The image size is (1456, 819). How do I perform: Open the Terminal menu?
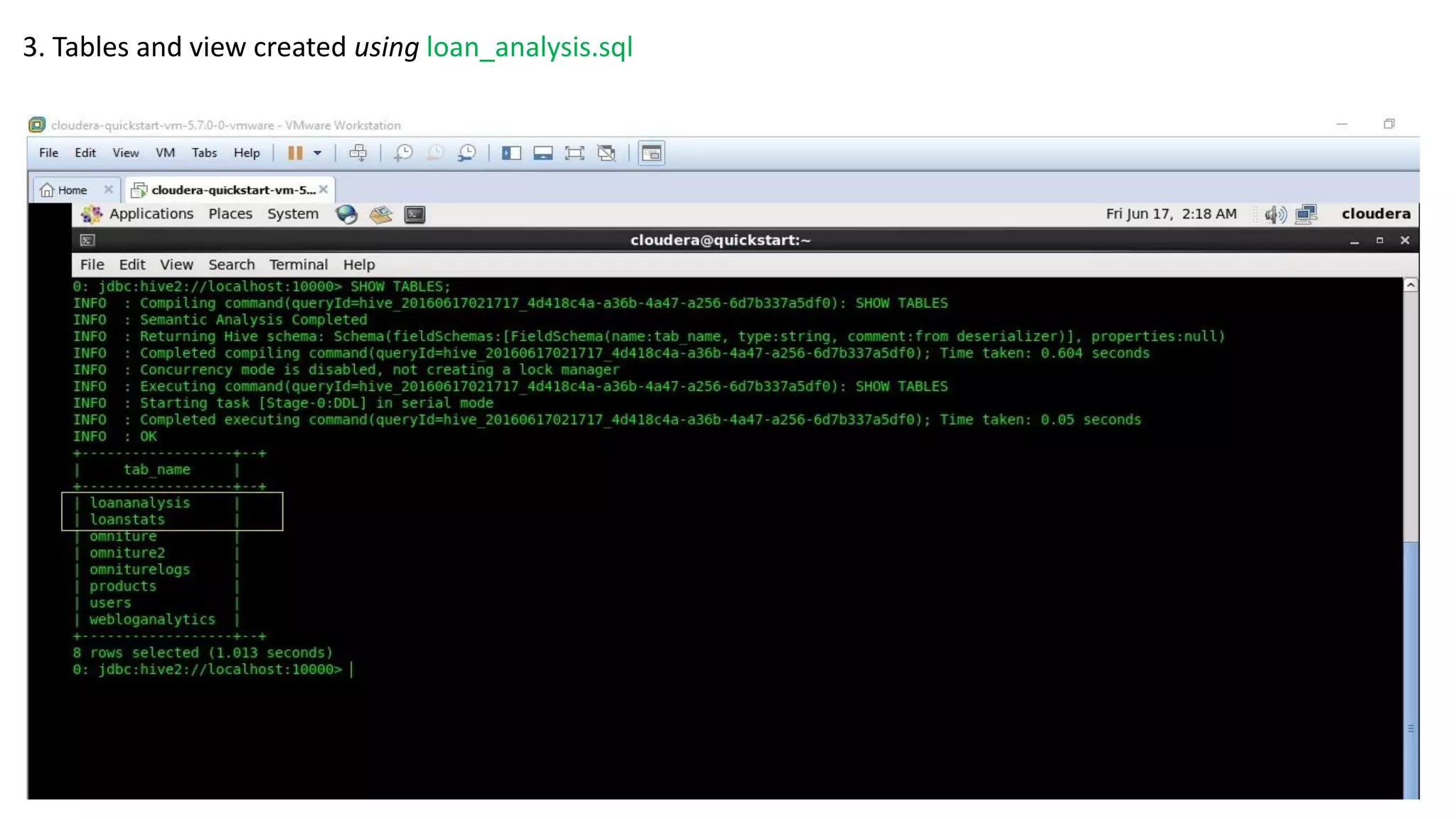(299, 264)
